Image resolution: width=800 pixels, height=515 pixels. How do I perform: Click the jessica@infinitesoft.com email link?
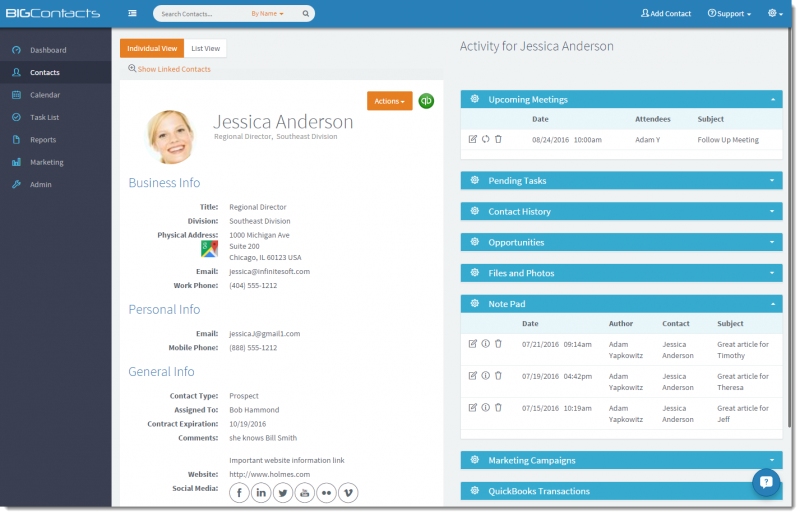pyautogui.click(x=269, y=272)
